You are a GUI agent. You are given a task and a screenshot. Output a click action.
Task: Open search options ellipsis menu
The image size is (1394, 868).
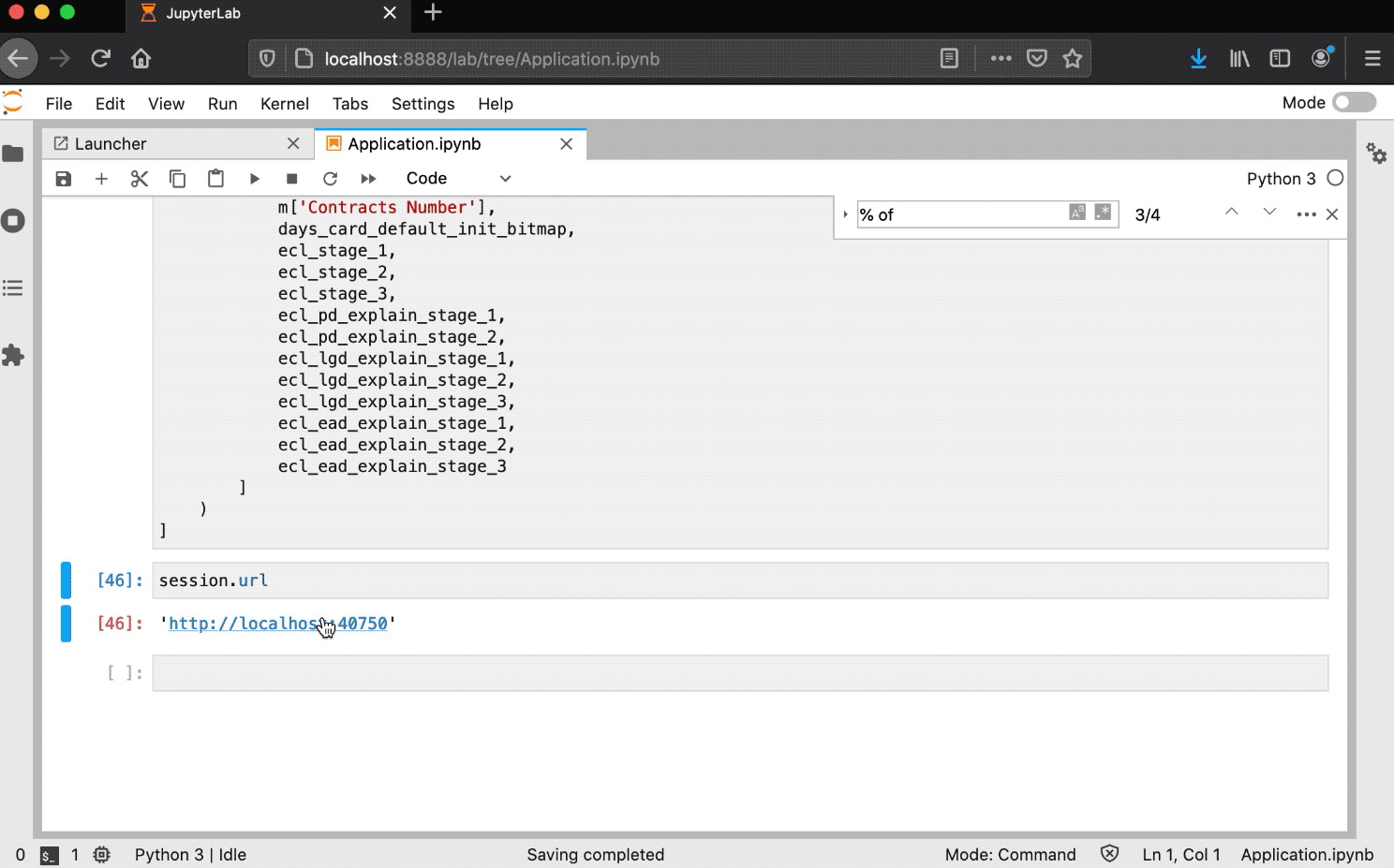[1306, 214]
